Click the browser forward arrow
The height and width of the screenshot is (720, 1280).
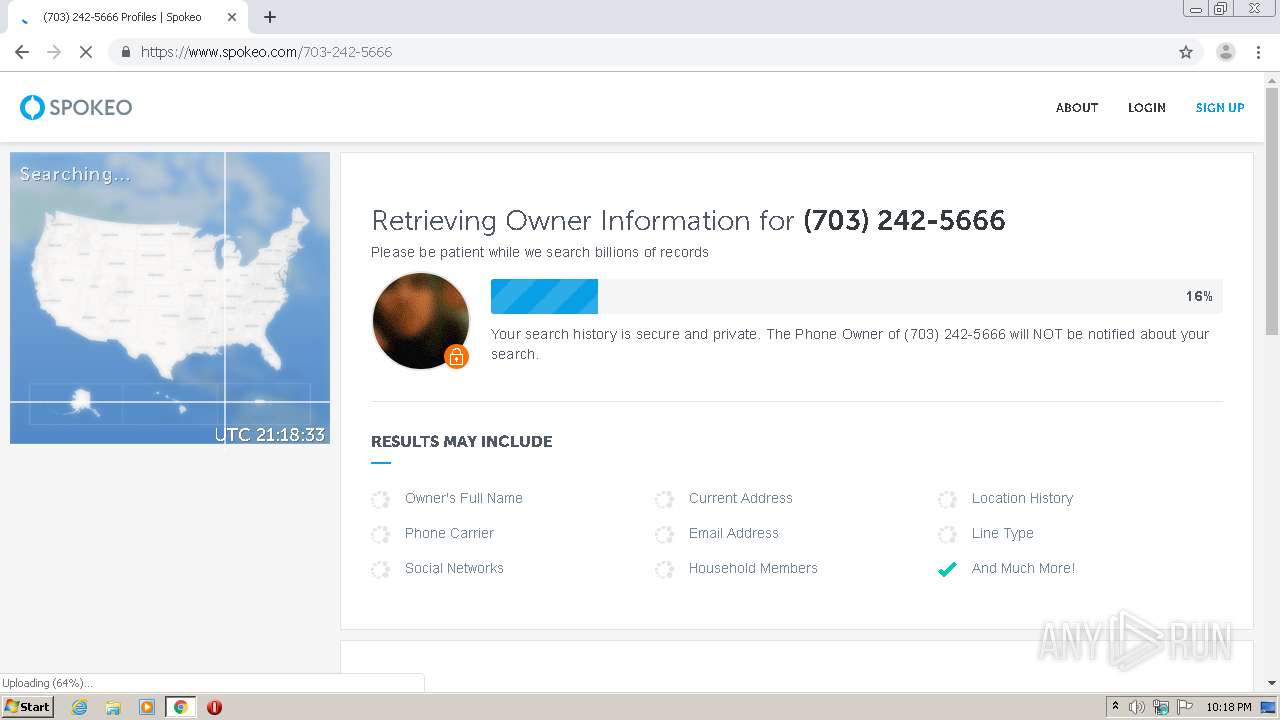click(54, 52)
